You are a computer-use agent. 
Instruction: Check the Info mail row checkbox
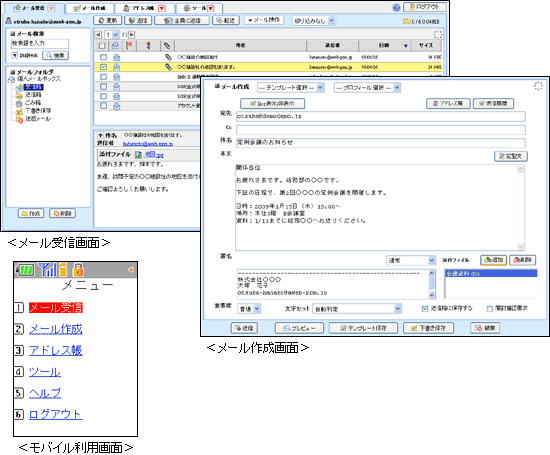(103, 76)
